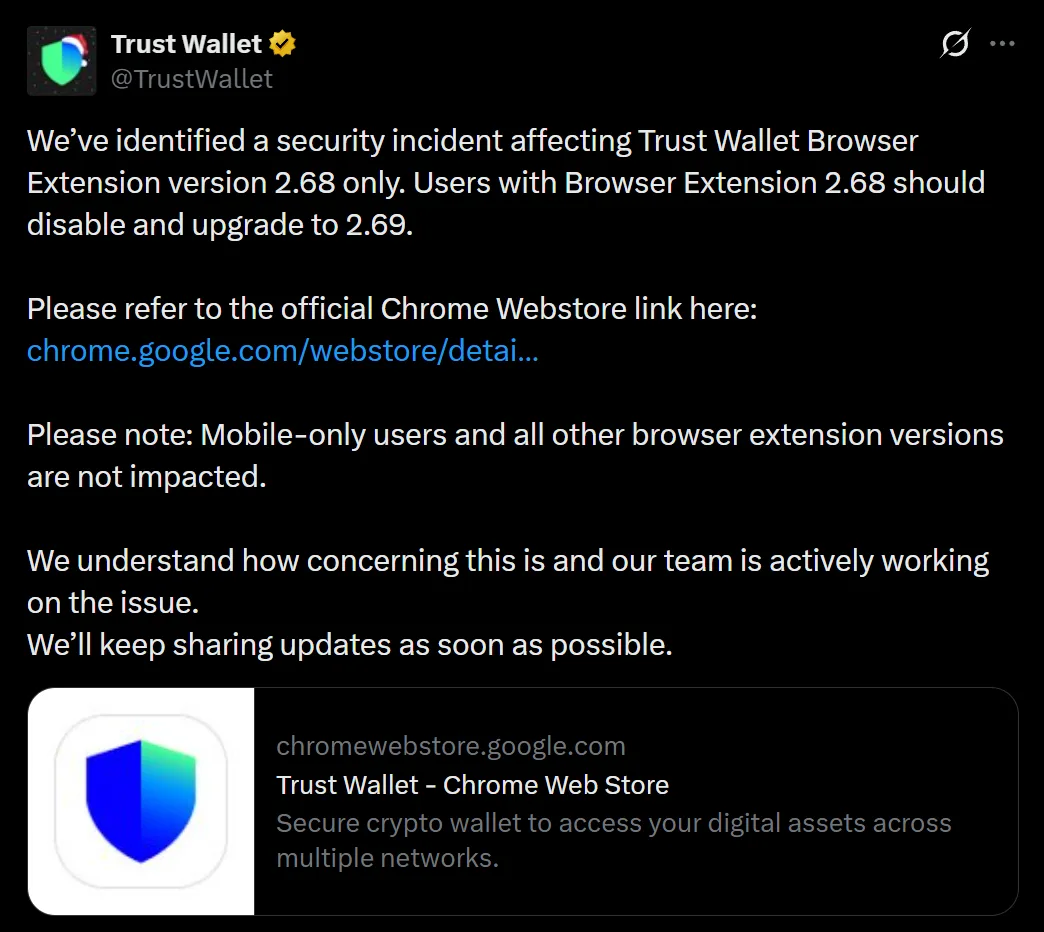Click the chromewebstore.google.com domain in card
Image resolution: width=1044 pixels, height=932 pixels.
point(450,746)
